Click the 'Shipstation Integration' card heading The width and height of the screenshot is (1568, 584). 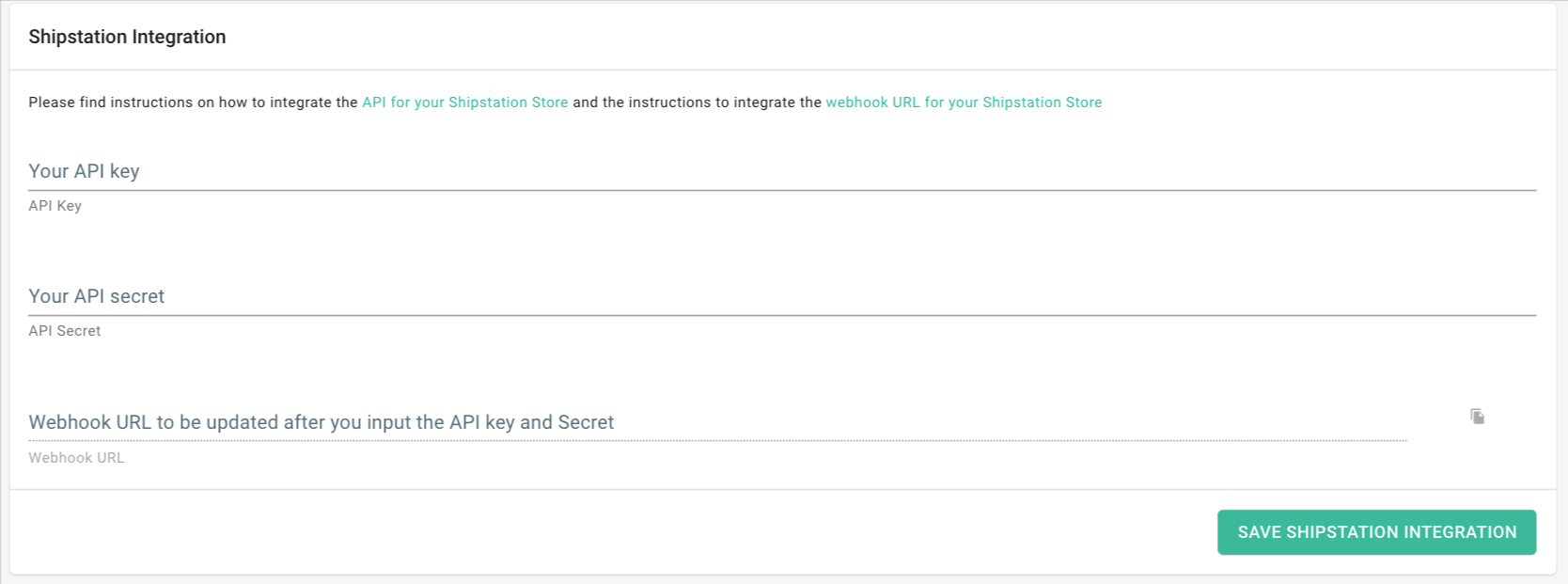[x=127, y=37]
